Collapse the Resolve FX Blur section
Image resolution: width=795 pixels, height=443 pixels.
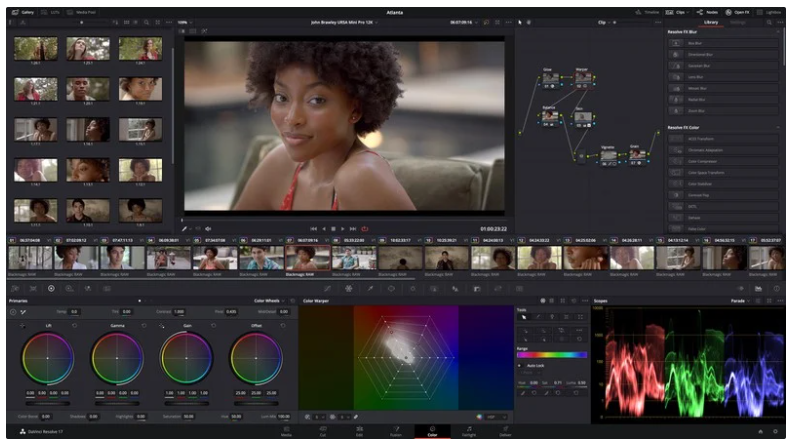point(778,32)
